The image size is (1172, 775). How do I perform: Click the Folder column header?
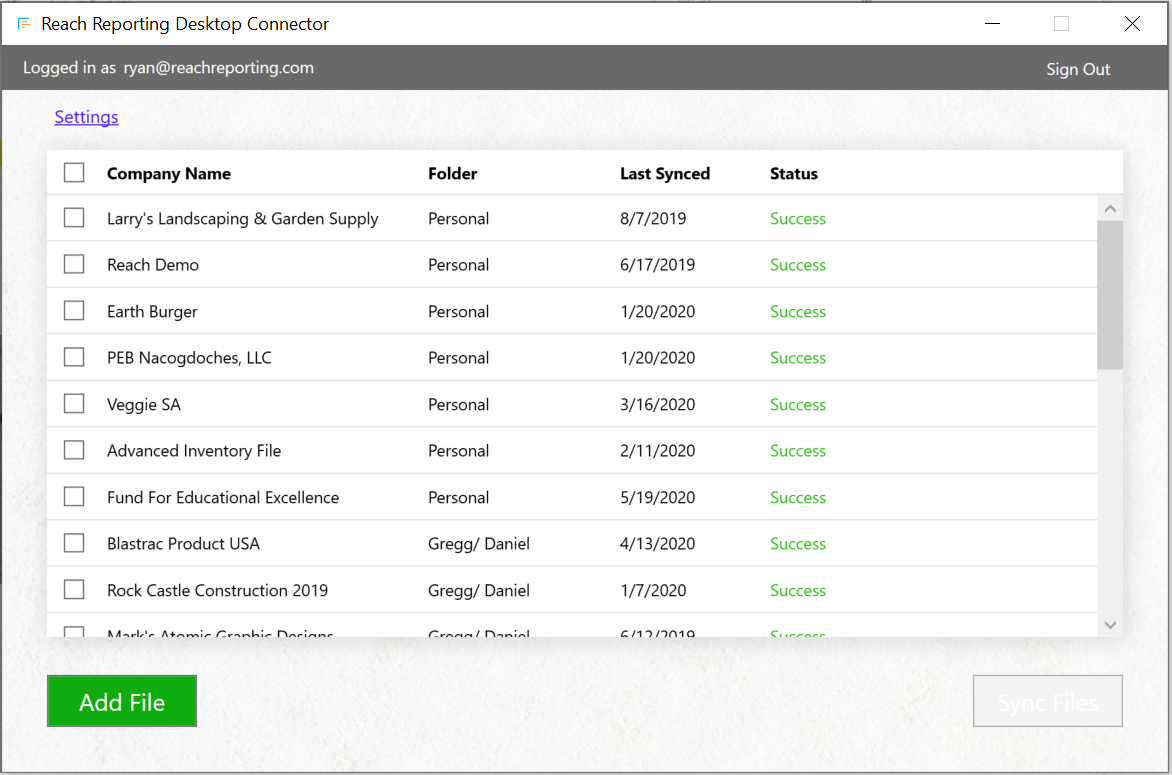(x=452, y=173)
